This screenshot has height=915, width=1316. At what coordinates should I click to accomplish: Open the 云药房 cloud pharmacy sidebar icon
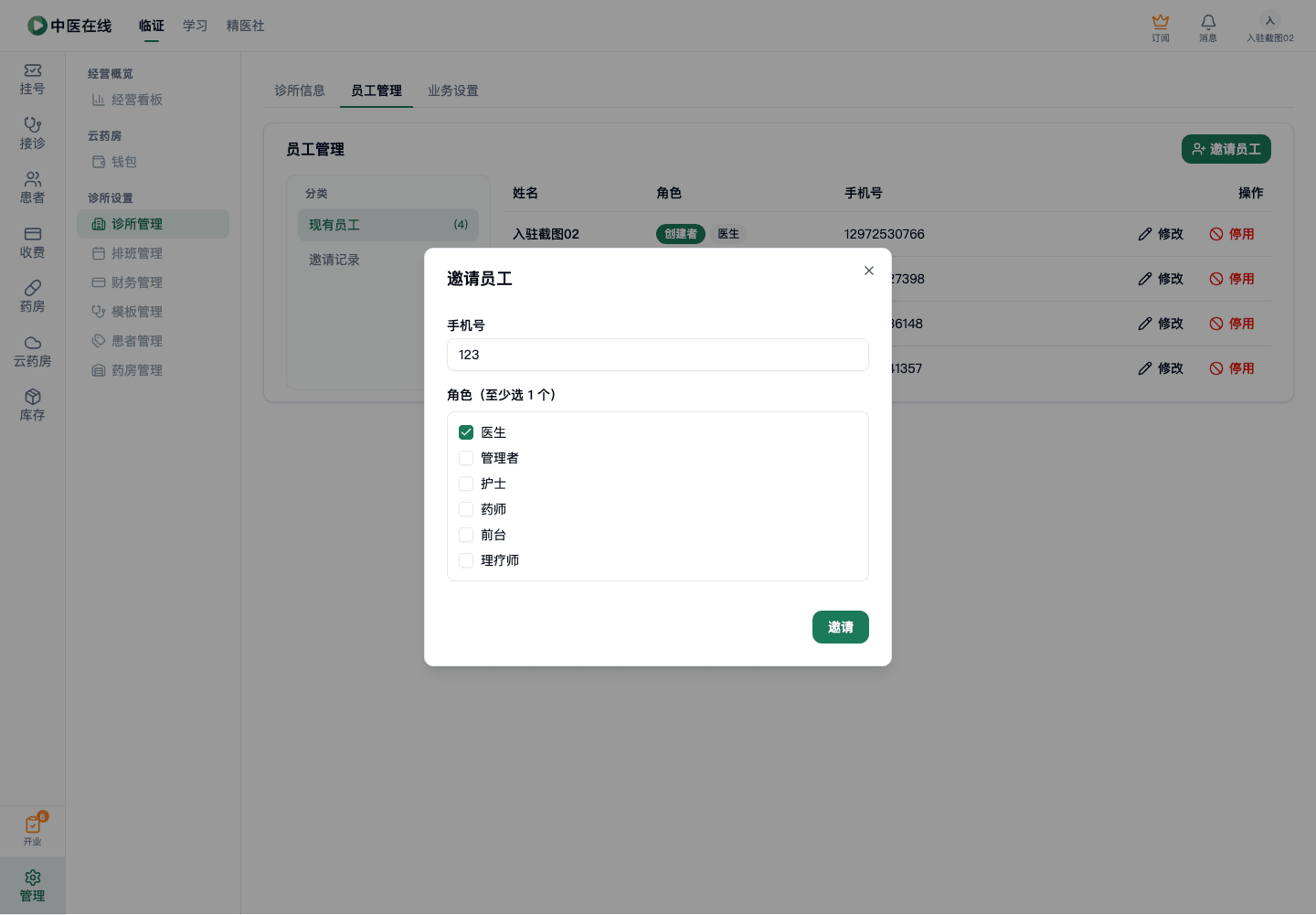click(x=32, y=351)
